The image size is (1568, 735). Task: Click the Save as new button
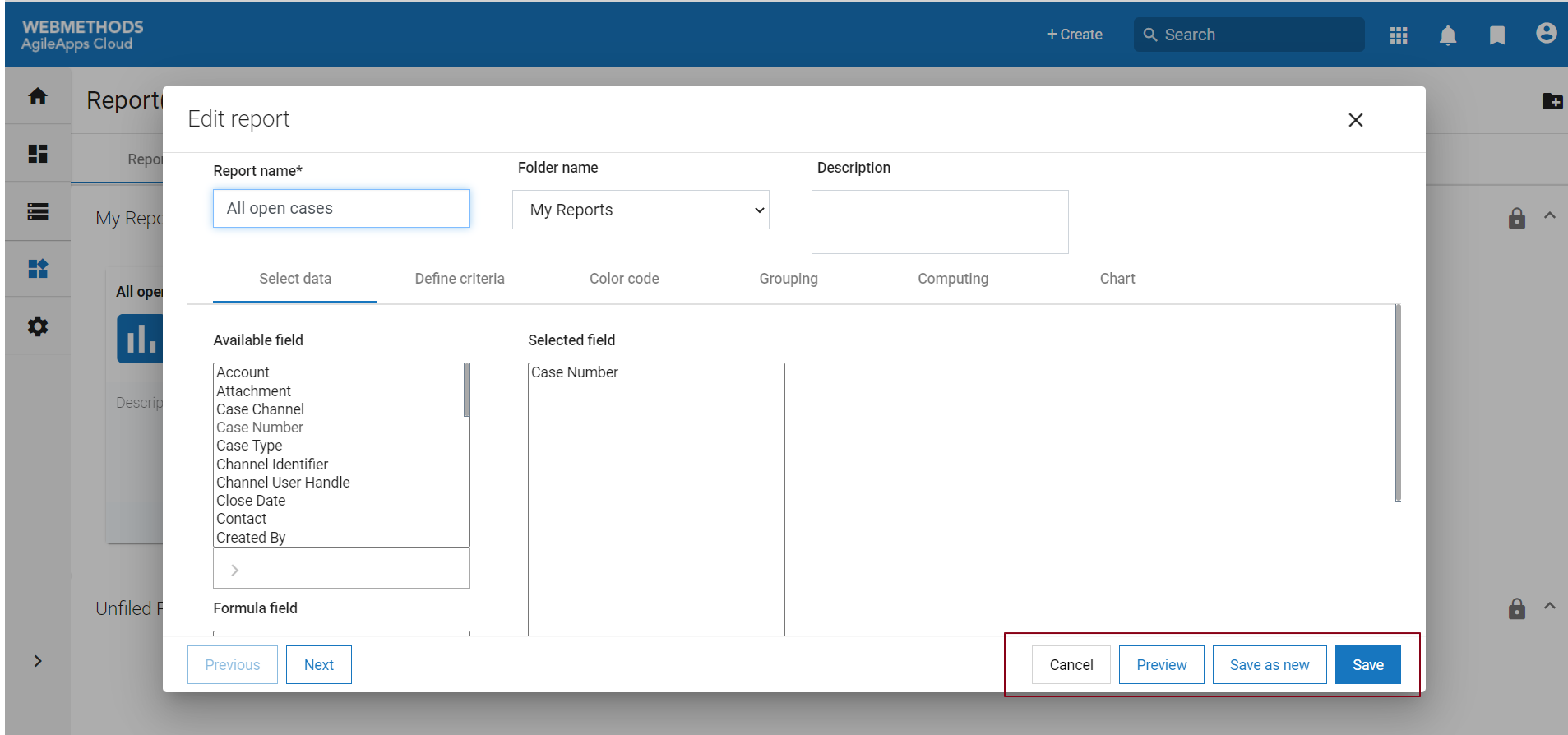pos(1270,665)
